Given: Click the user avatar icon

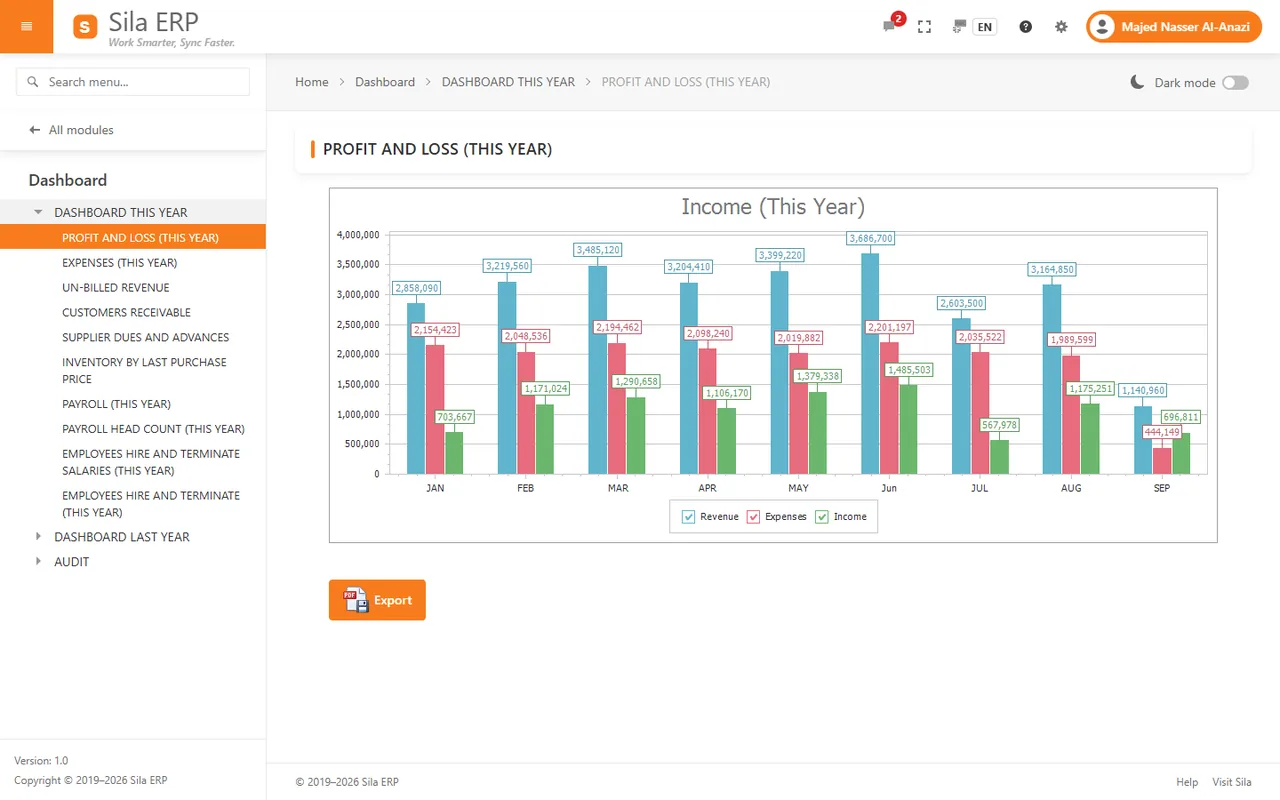Looking at the screenshot, I should tap(1102, 27).
